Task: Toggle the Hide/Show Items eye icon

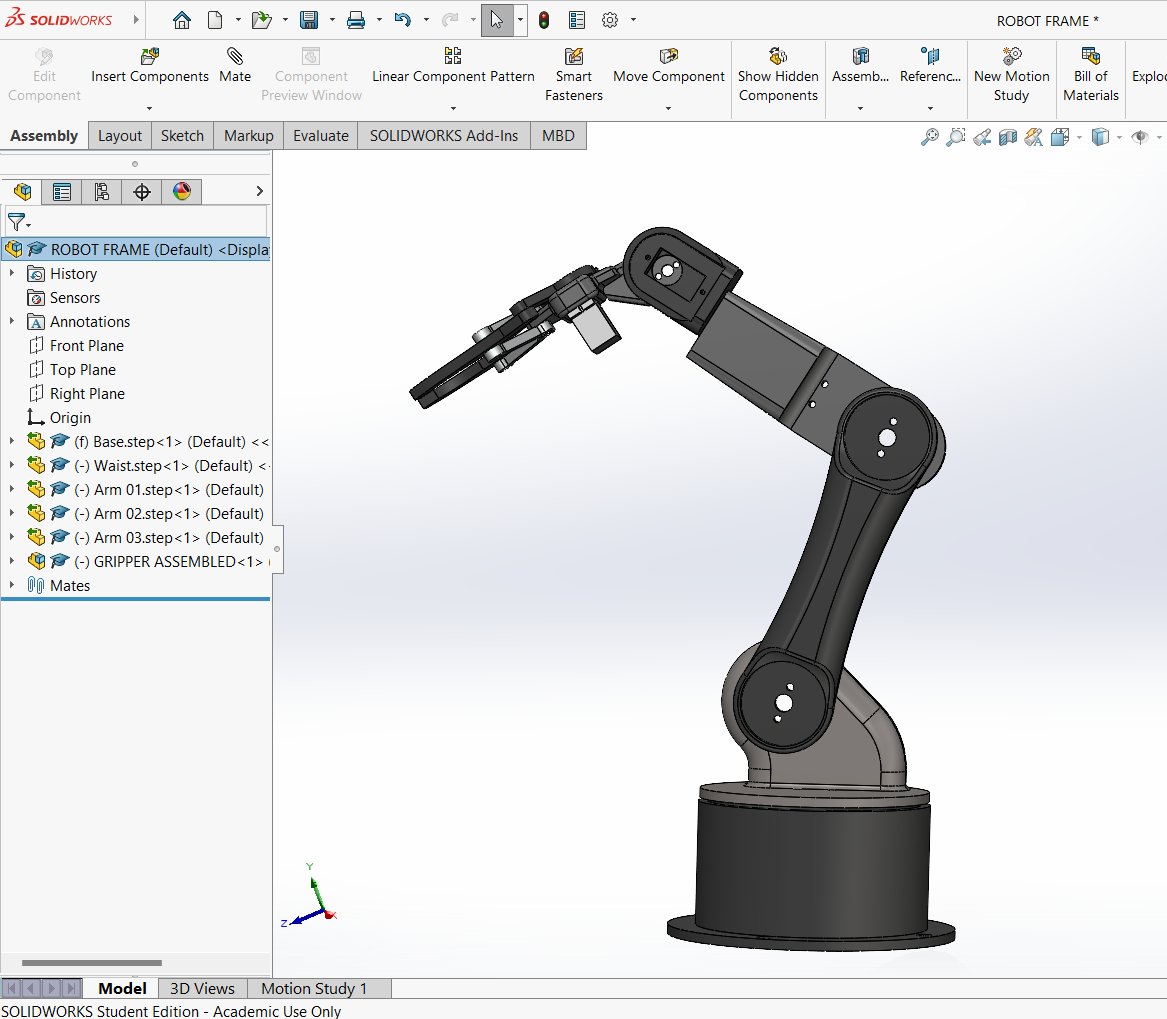Action: tap(1139, 137)
